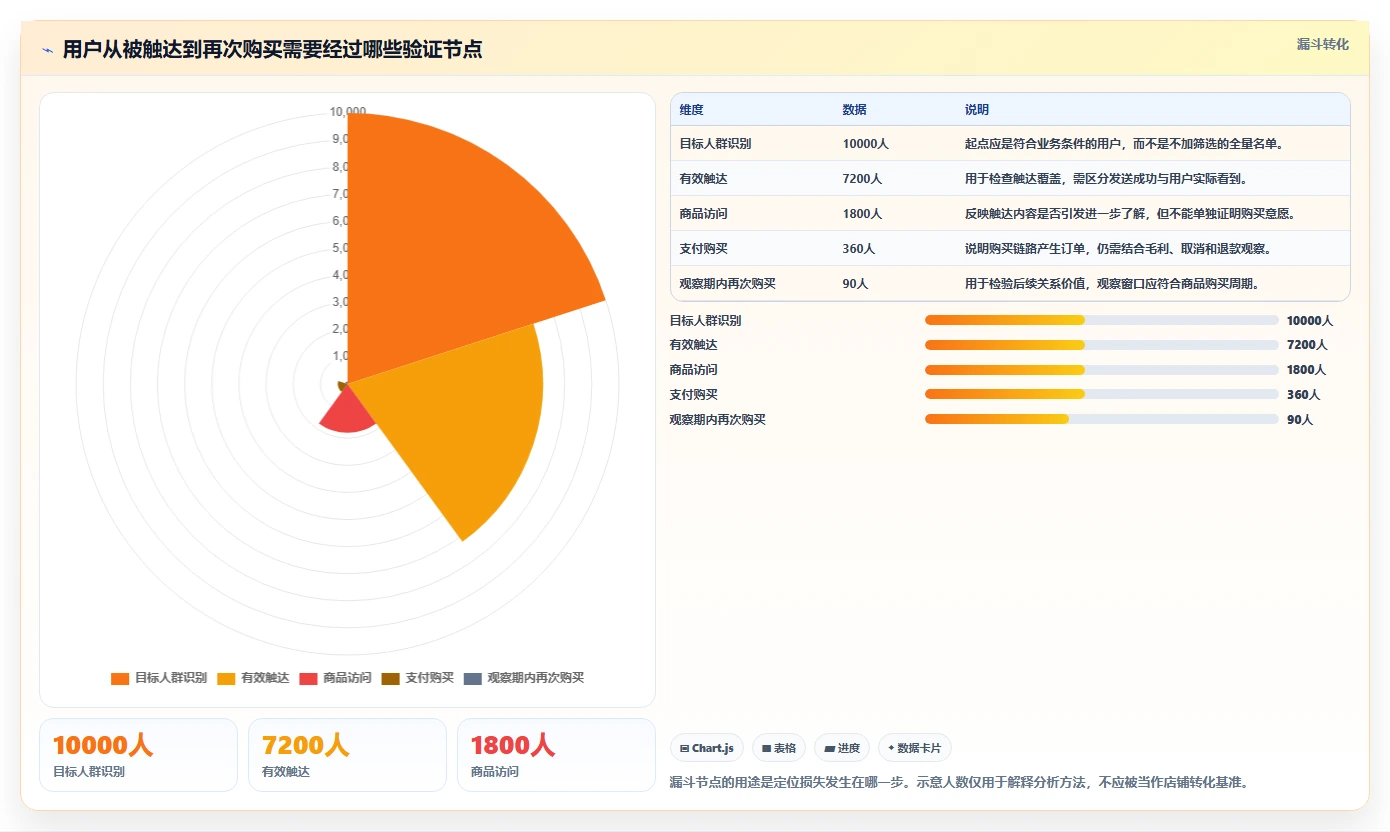Open the 1800人 商品访问 data card

click(x=556, y=755)
